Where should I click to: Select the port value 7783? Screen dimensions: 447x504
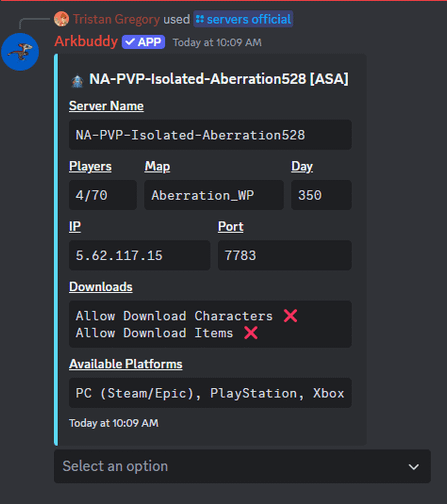240,256
